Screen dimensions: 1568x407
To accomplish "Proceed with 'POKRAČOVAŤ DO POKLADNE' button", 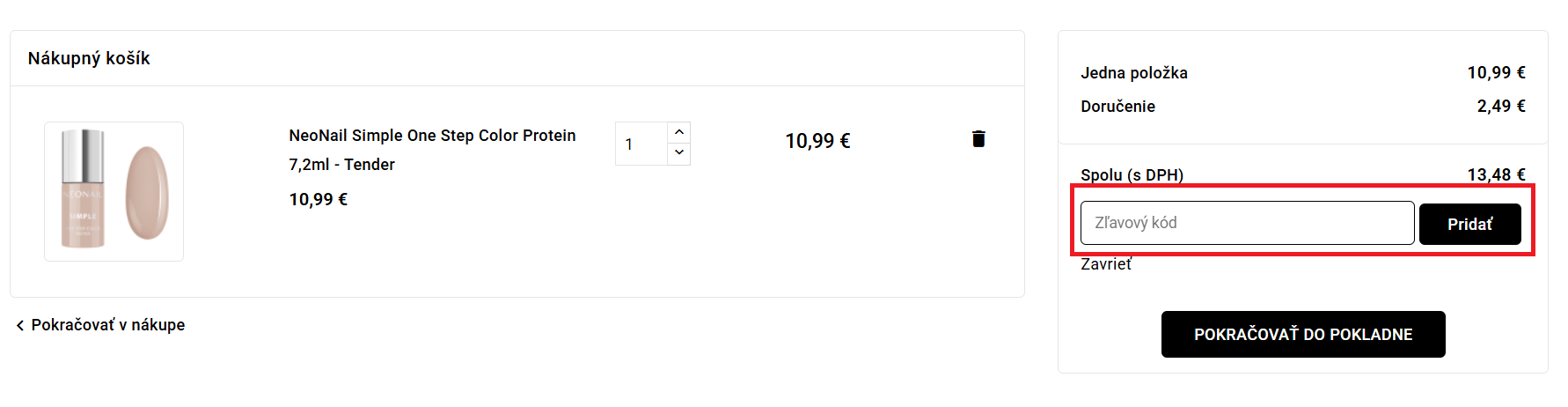I will 1302,335.
